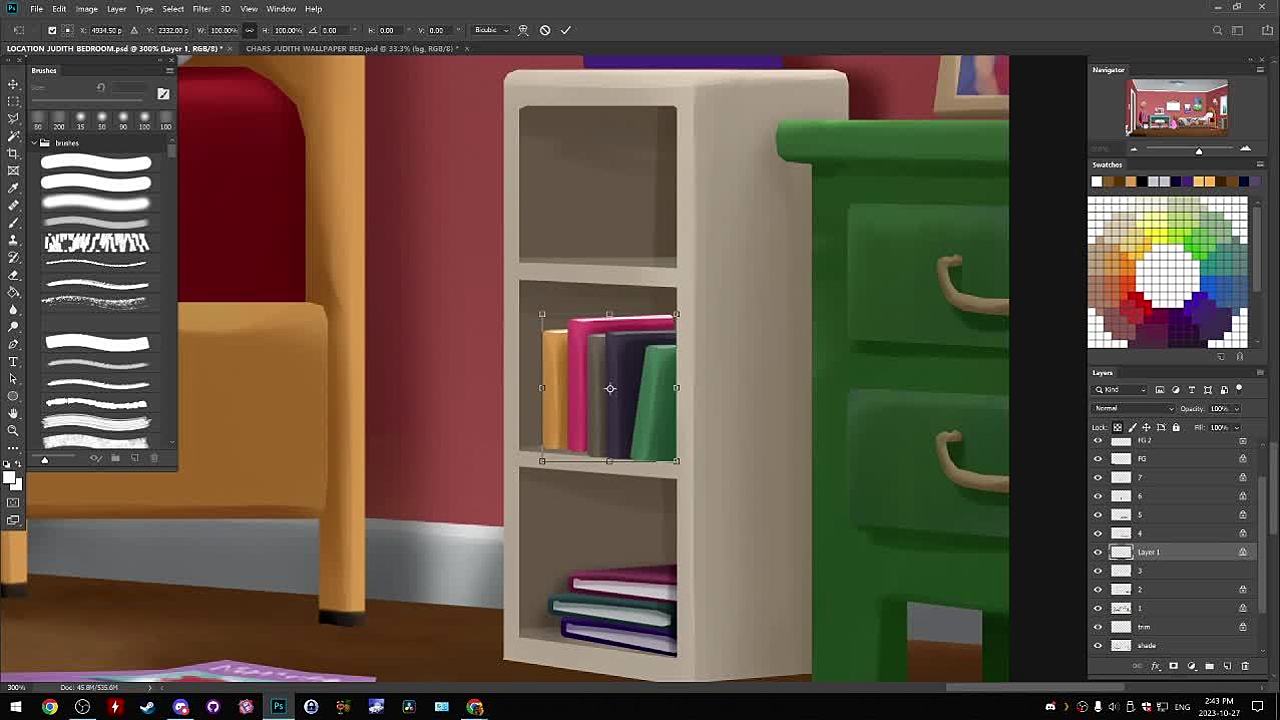This screenshot has width=1280, height=720.
Task: Choose the Type tool
Action: (13, 361)
